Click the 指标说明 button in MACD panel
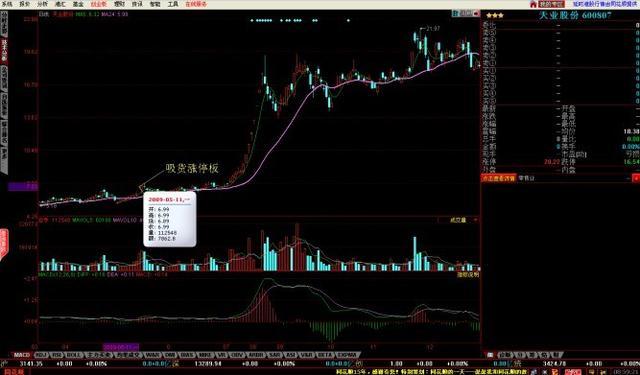Viewport: 640px width, 375px height. [x=468, y=275]
